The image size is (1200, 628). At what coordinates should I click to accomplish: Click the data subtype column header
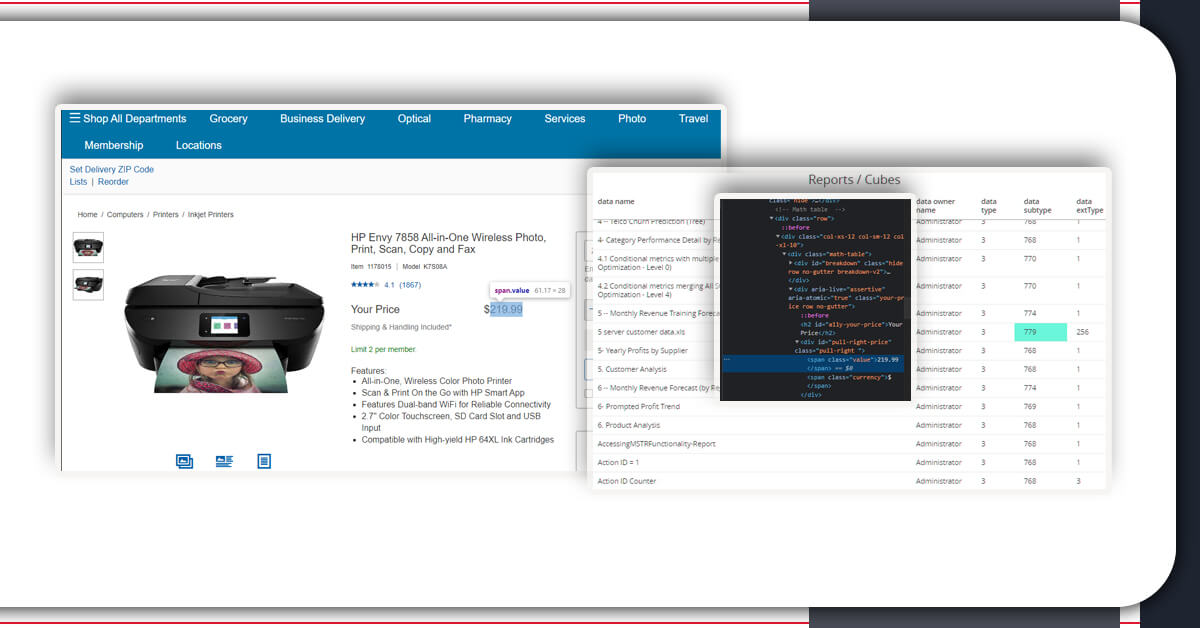coord(1038,206)
